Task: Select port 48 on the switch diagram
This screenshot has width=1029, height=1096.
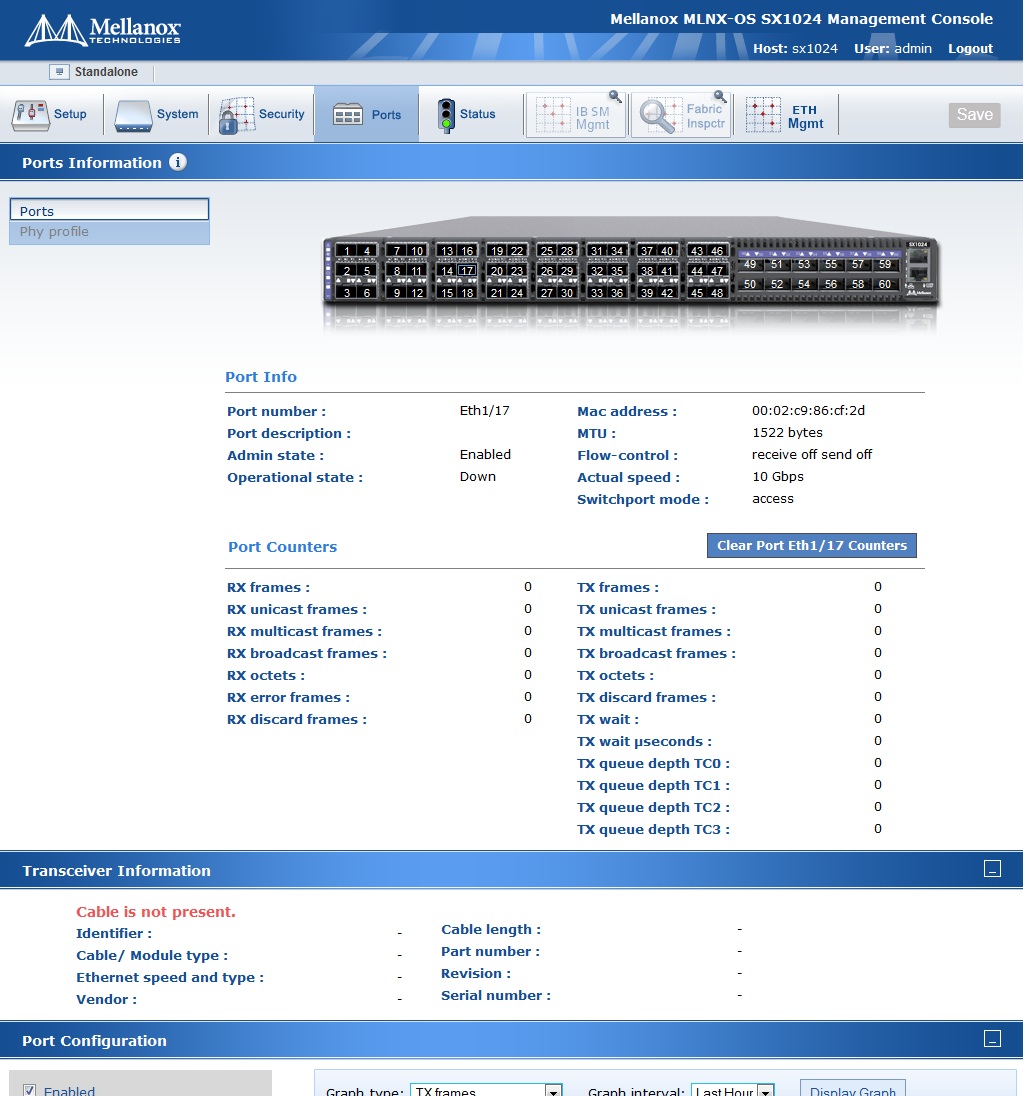Action: tap(717, 292)
